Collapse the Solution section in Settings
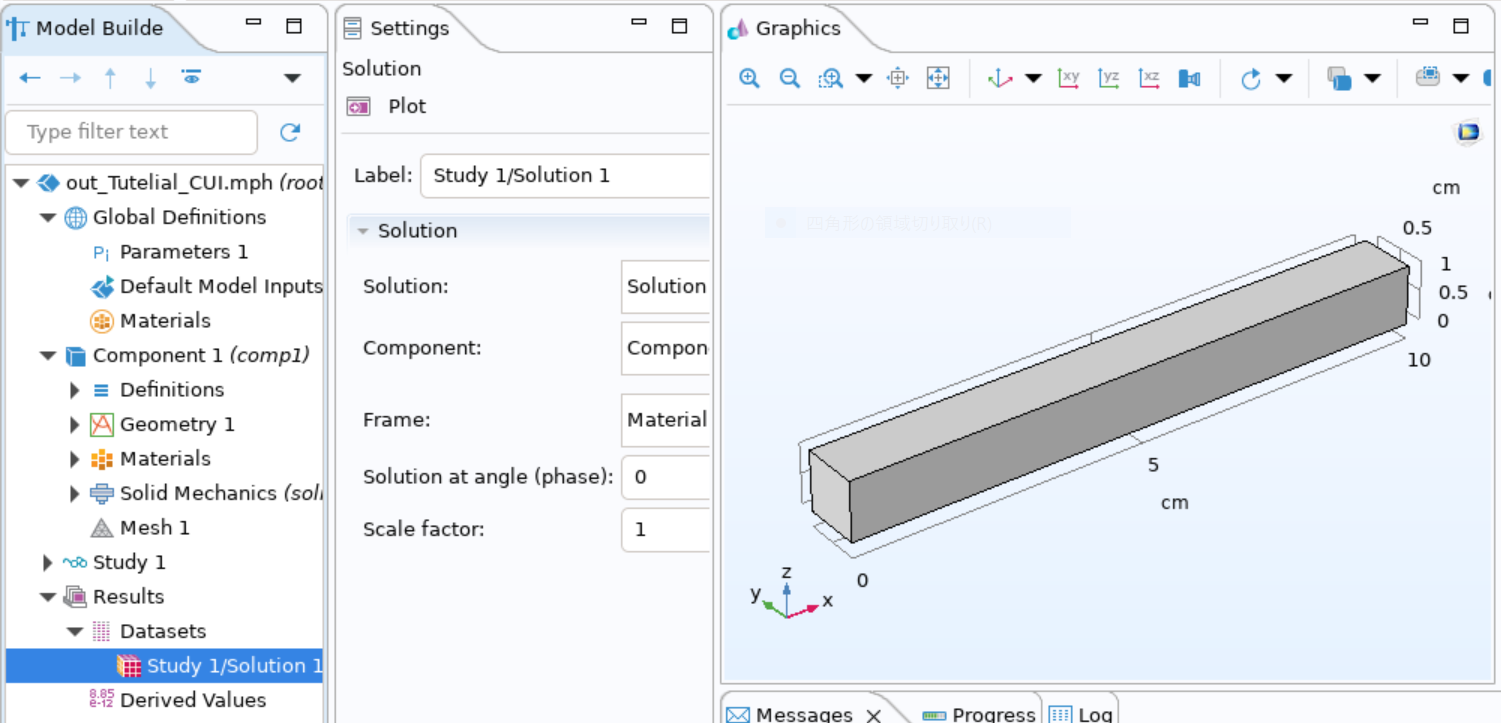 pos(363,230)
